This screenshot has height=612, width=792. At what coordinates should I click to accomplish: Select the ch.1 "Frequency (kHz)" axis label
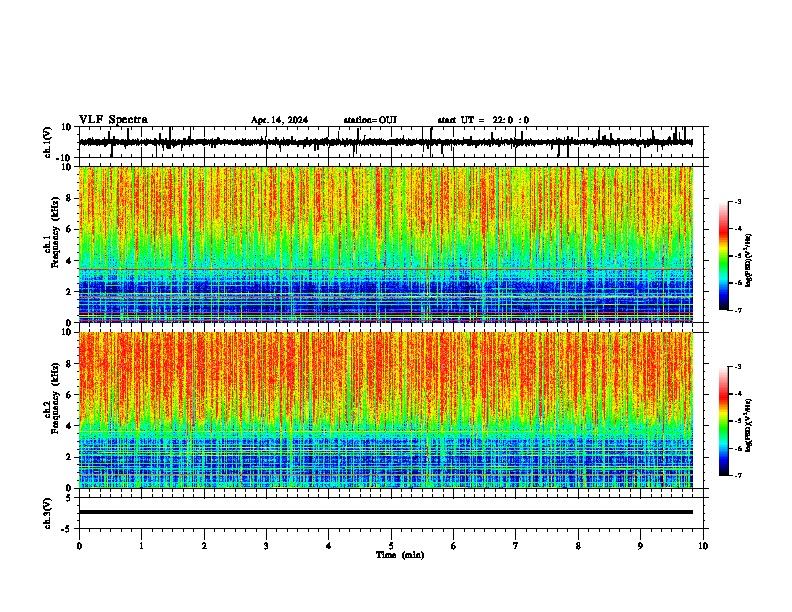(55, 233)
